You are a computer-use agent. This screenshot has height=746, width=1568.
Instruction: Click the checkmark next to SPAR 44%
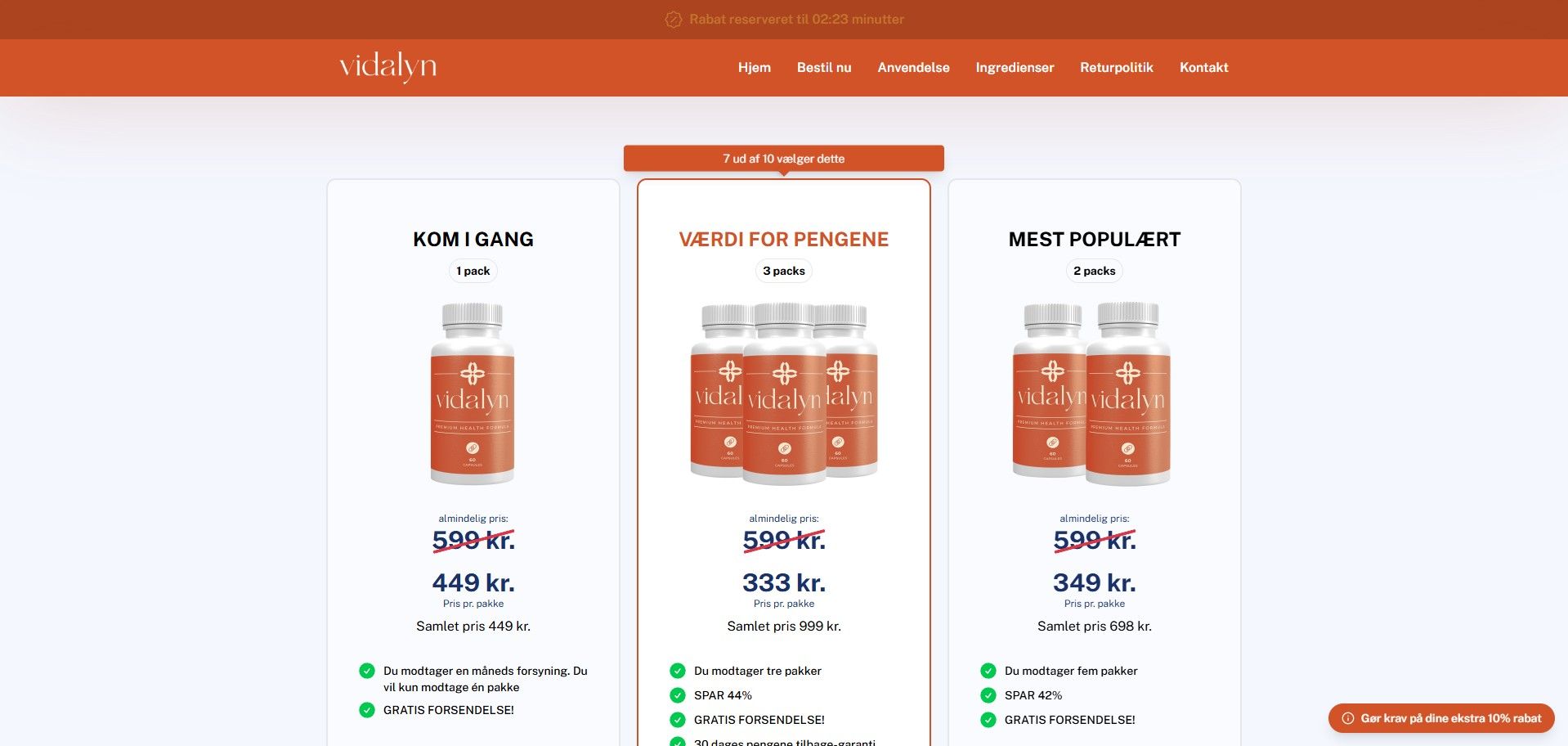click(x=678, y=695)
